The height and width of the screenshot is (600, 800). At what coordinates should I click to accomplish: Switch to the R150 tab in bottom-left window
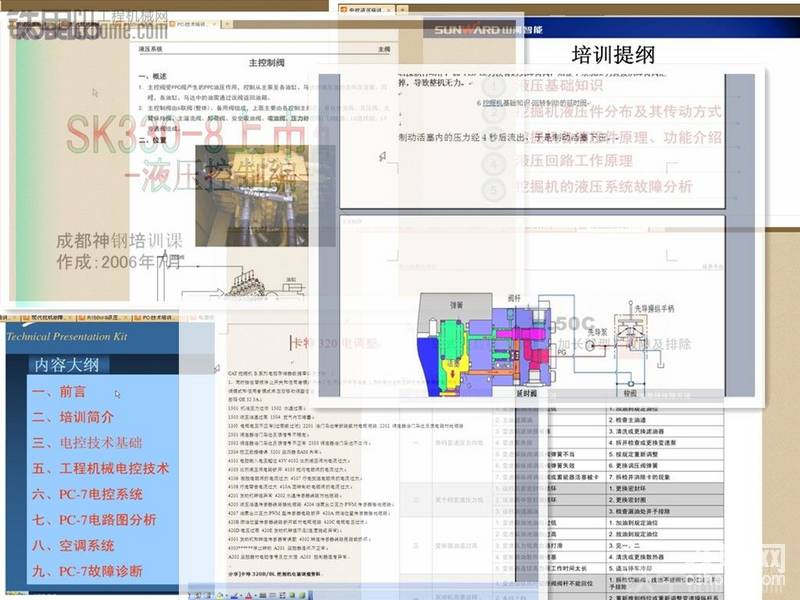[104, 317]
